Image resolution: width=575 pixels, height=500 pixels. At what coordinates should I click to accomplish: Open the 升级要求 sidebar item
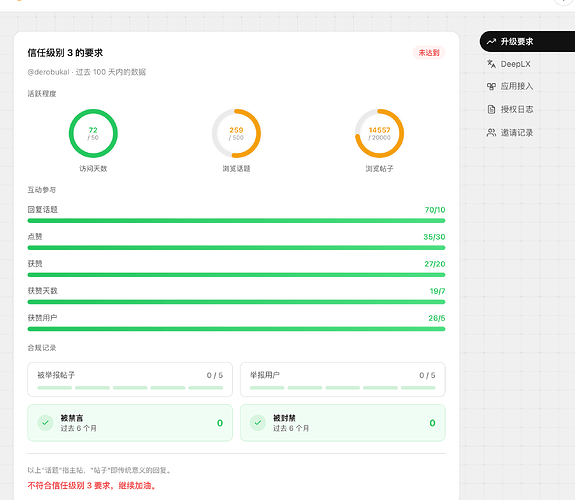click(x=527, y=41)
